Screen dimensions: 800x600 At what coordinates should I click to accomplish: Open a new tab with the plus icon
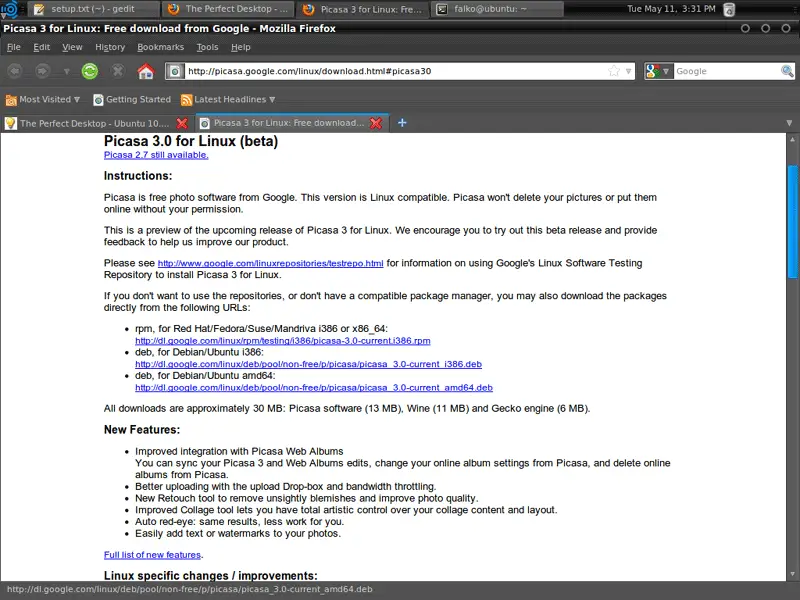(x=402, y=122)
